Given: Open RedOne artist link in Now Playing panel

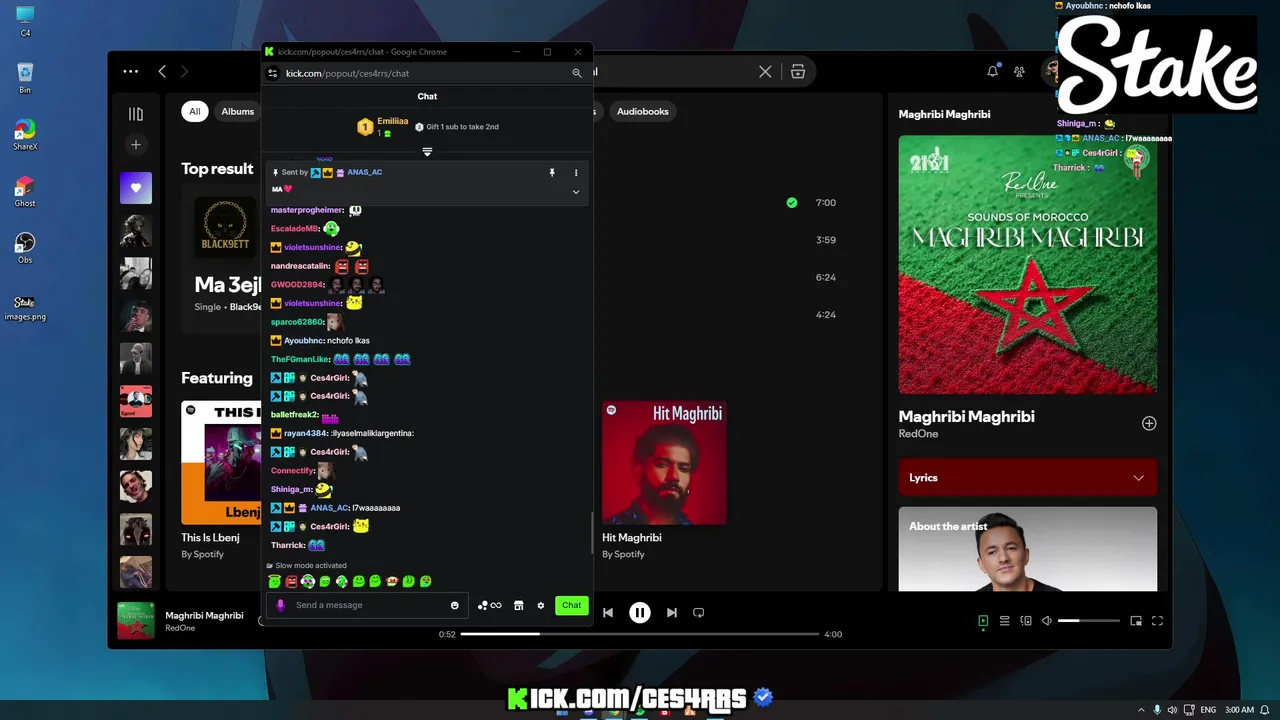Looking at the screenshot, I should click(x=918, y=434).
